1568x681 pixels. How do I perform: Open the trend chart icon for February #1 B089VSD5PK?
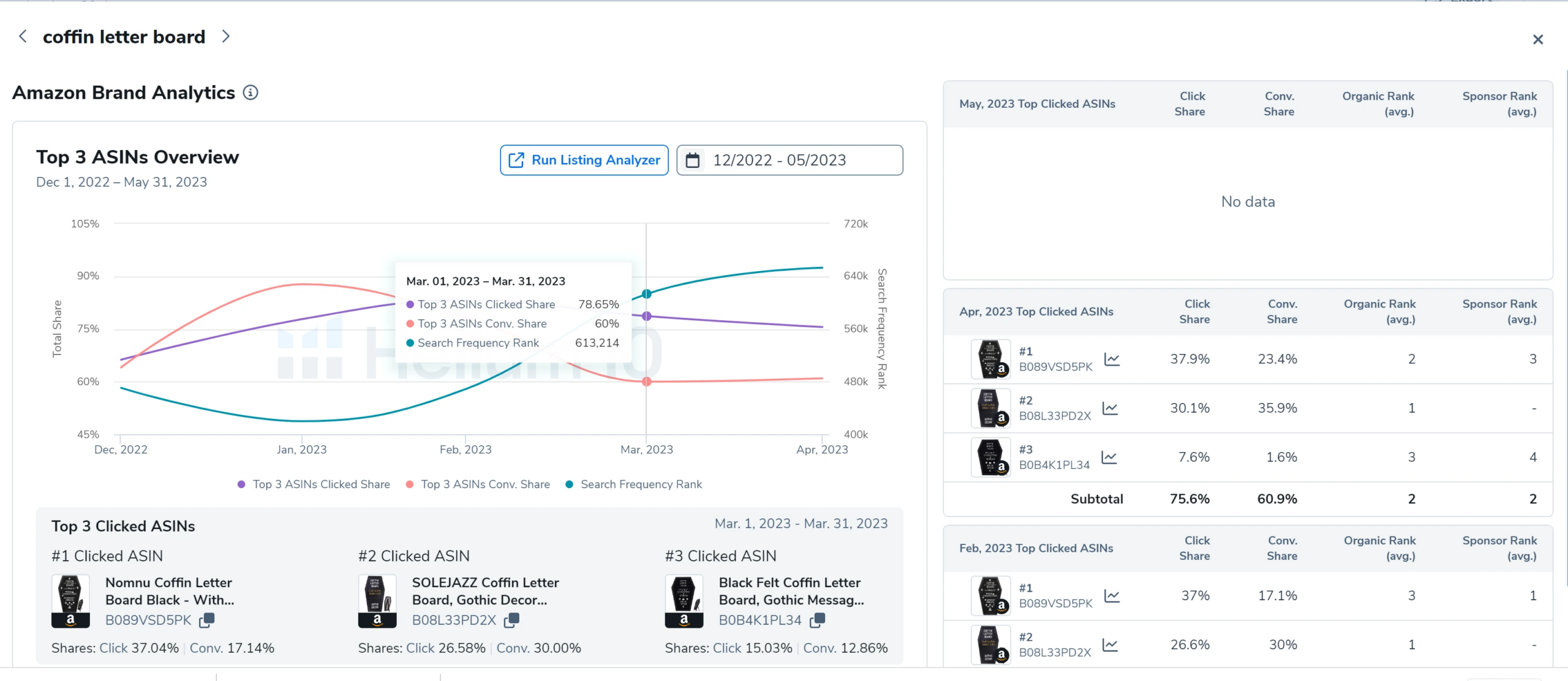(x=1112, y=596)
